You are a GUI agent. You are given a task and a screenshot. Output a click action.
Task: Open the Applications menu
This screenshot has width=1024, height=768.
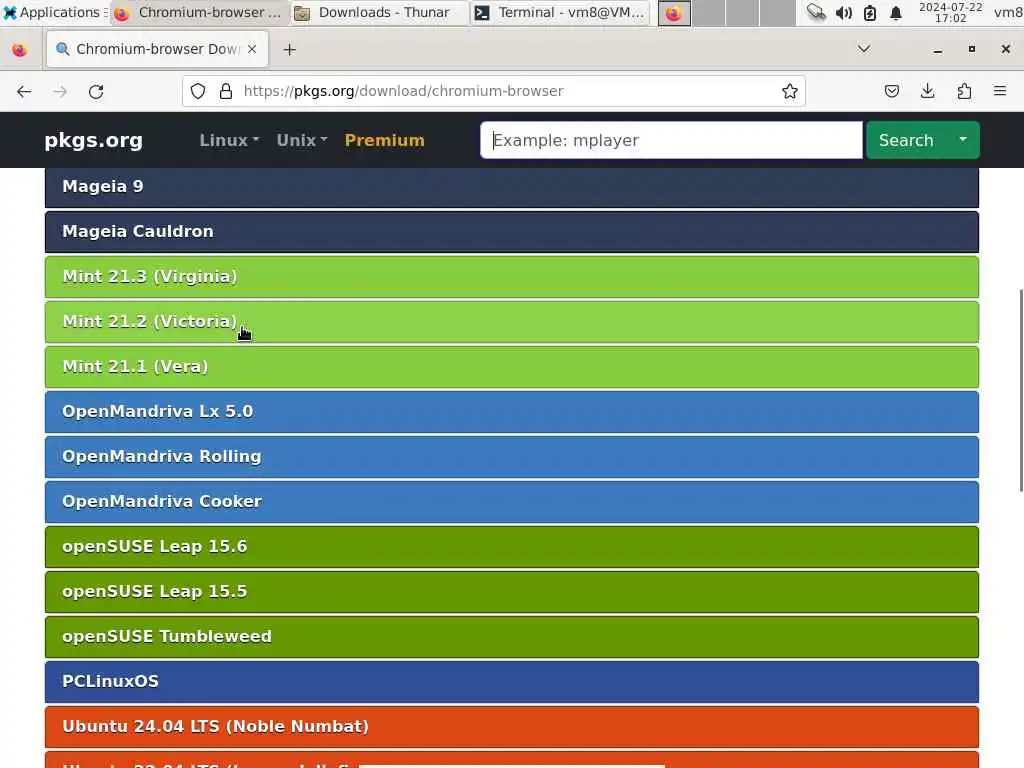(54, 12)
